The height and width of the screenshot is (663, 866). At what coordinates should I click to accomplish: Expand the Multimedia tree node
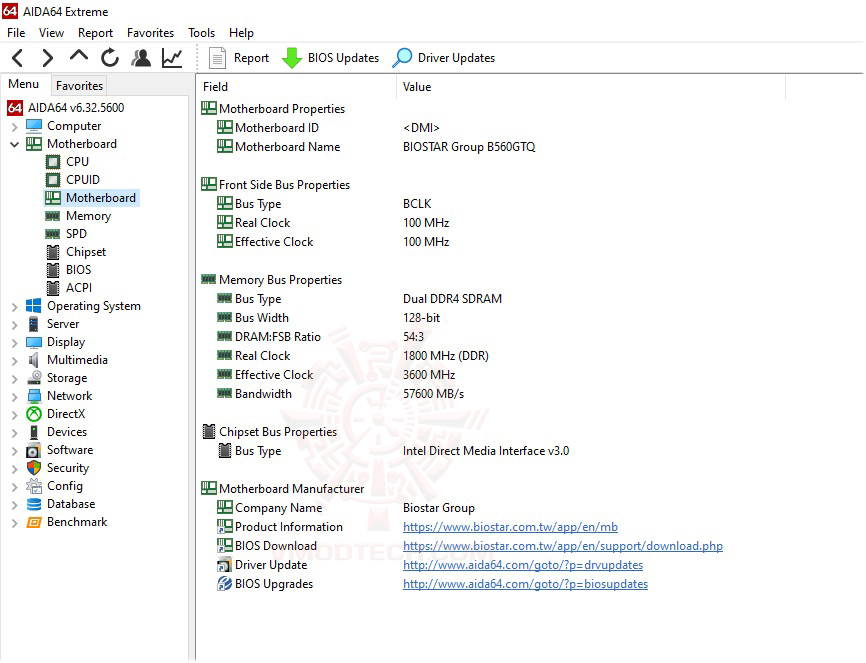pyautogui.click(x=14, y=361)
